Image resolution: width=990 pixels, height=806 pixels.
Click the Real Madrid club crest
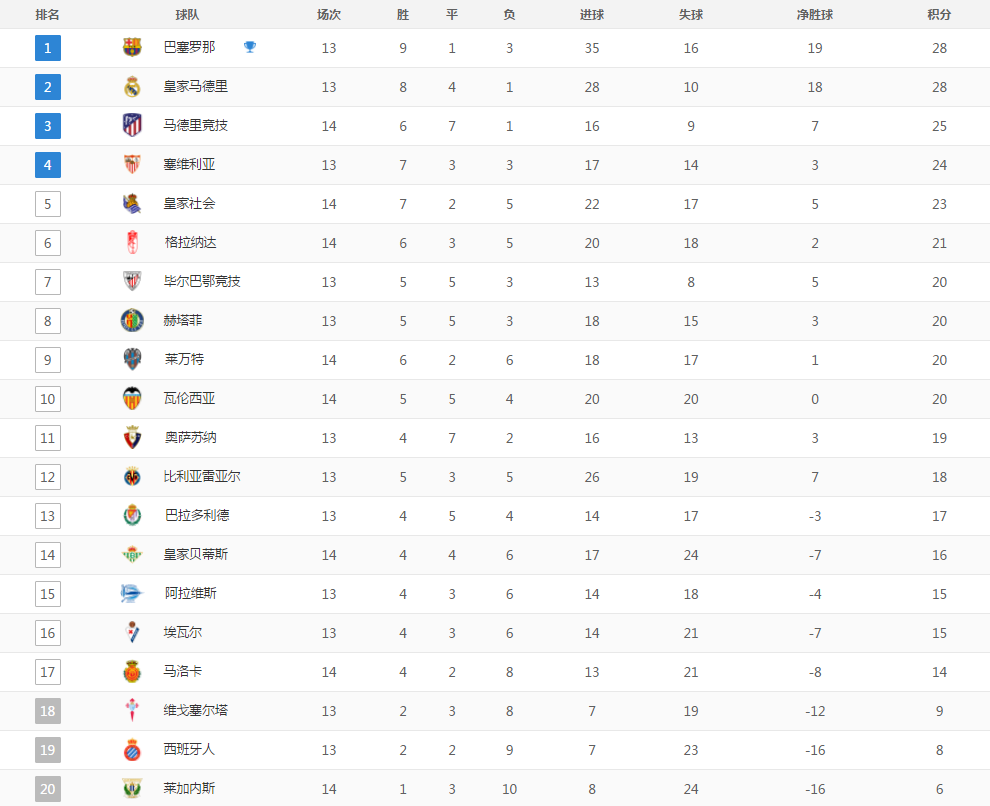click(132, 87)
